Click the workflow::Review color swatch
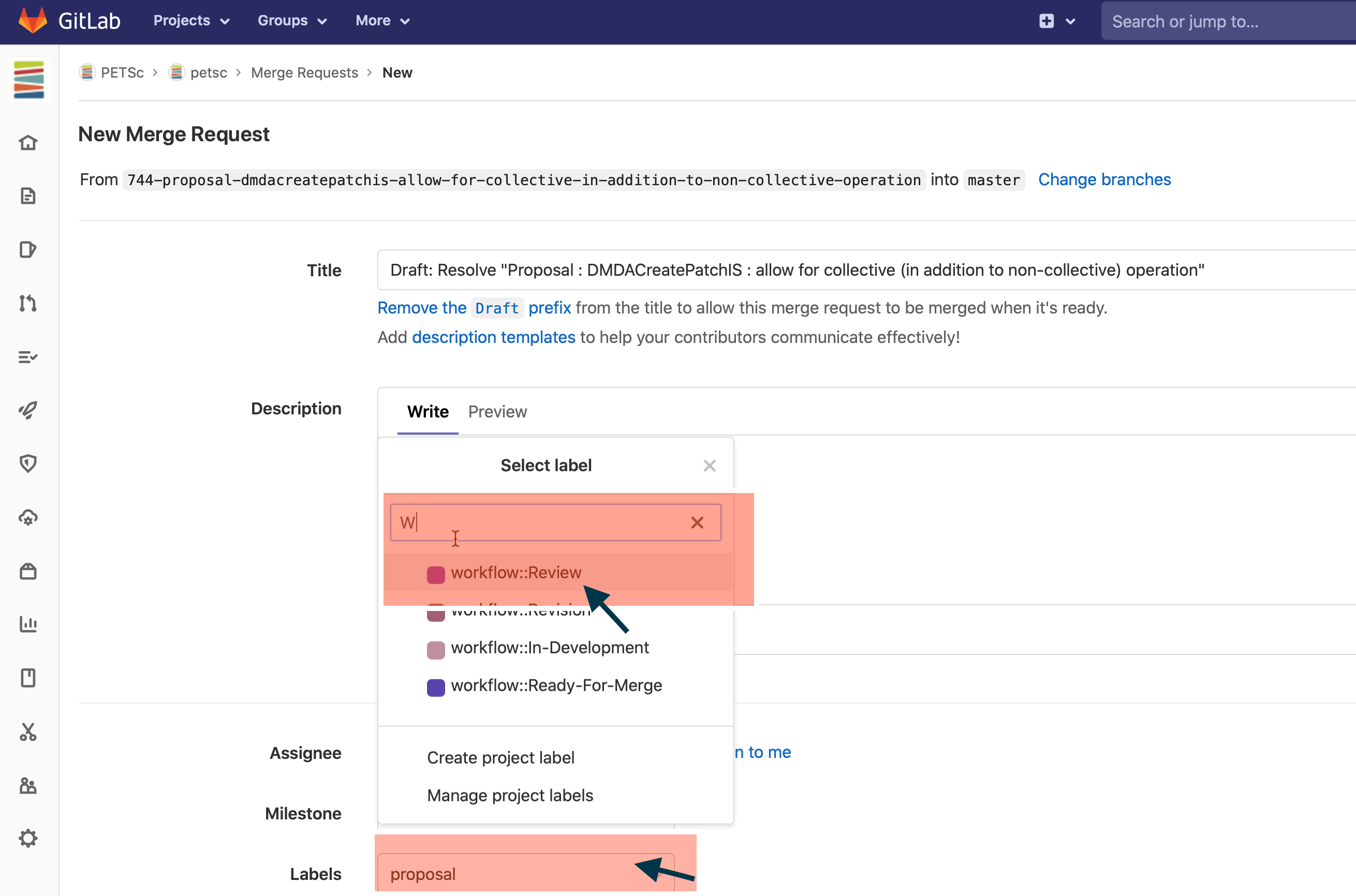Viewport: 1356px width, 896px height. coord(436,574)
